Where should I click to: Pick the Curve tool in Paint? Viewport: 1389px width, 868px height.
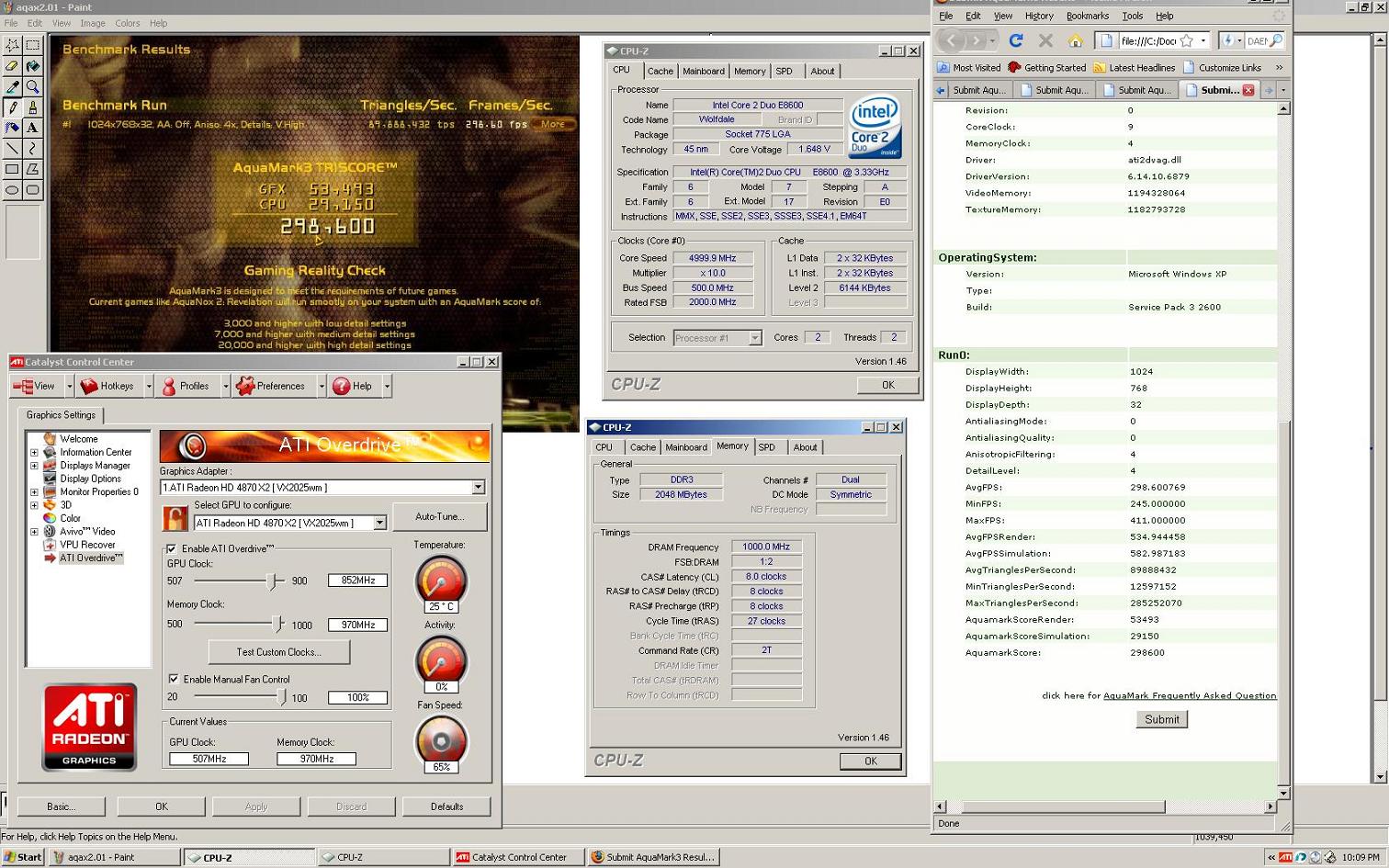pyautogui.click(x=33, y=148)
